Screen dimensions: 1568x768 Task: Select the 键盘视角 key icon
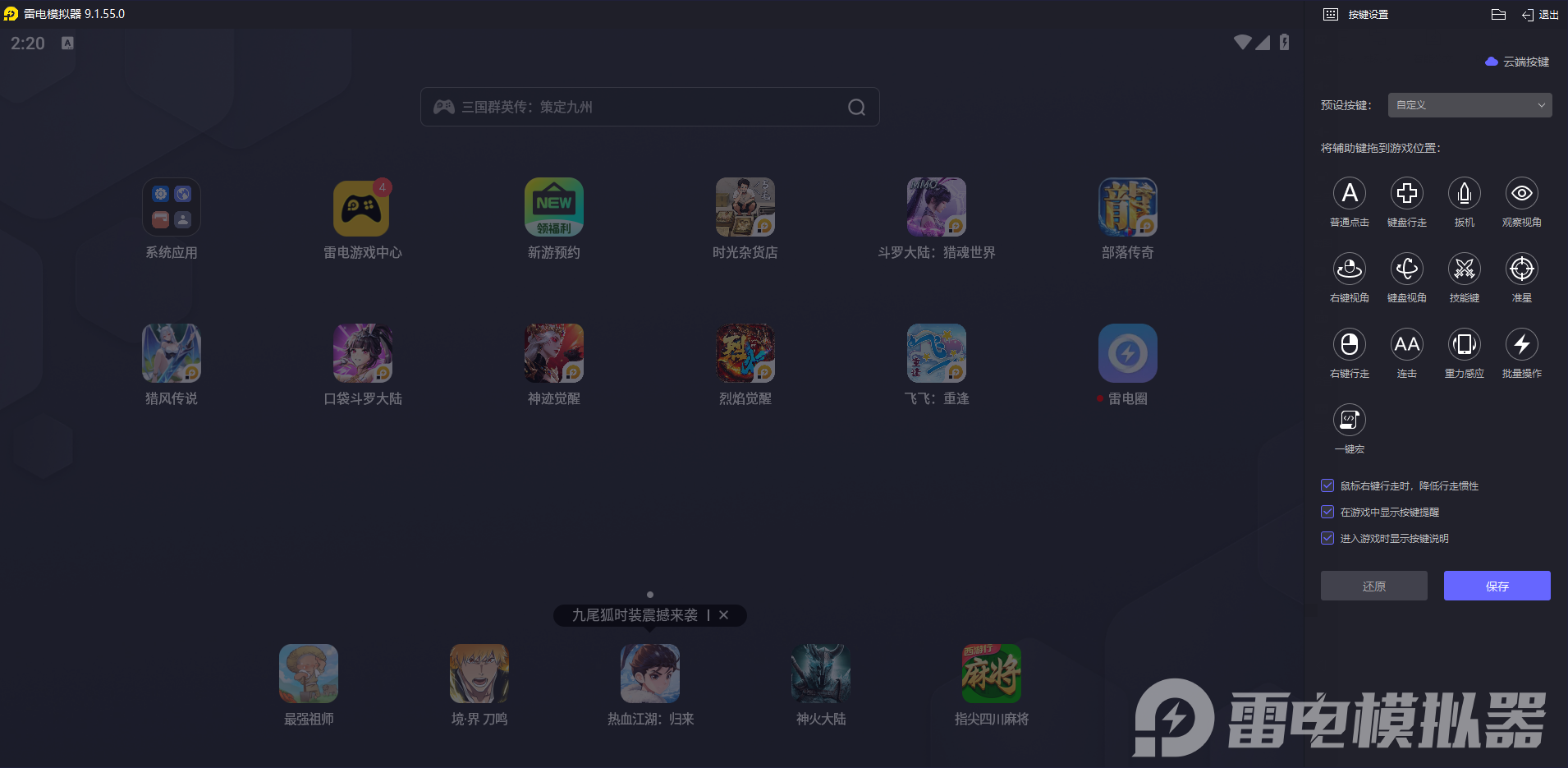(1407, 269)
